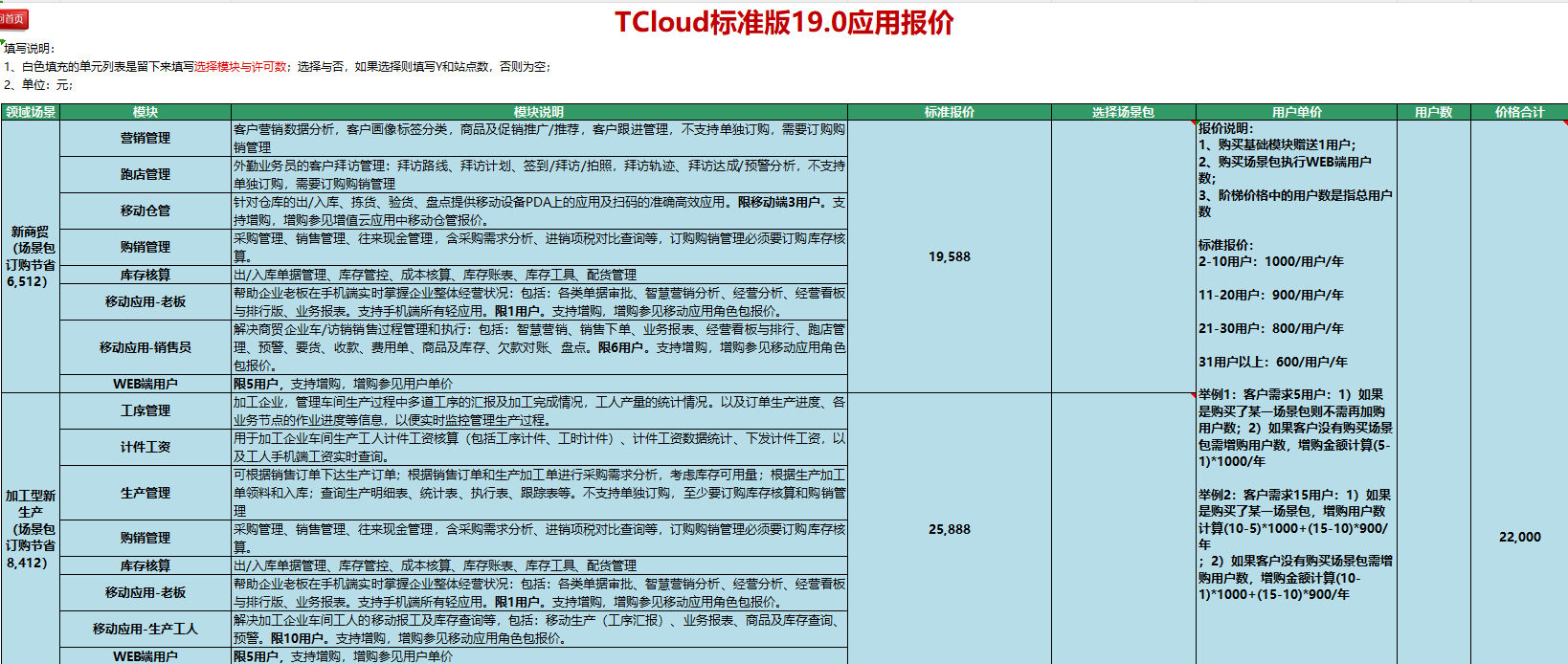Select 购销管理 under the 加工型新生产 scenario
The width and height of the screenshot is (1568, 664).
[146, 538]
